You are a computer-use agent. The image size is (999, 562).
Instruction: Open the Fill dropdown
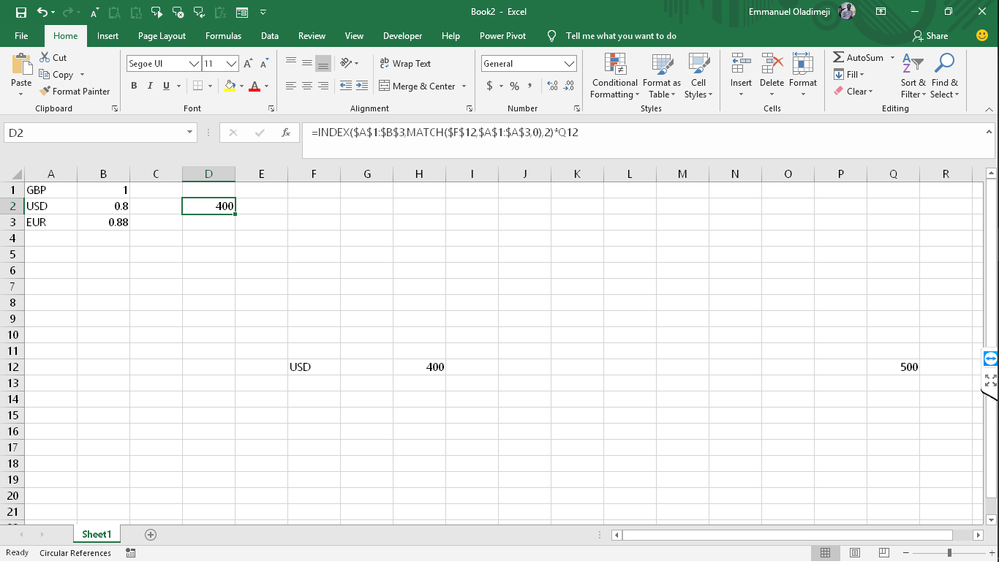pyautogui.click(x=849, y=75)
